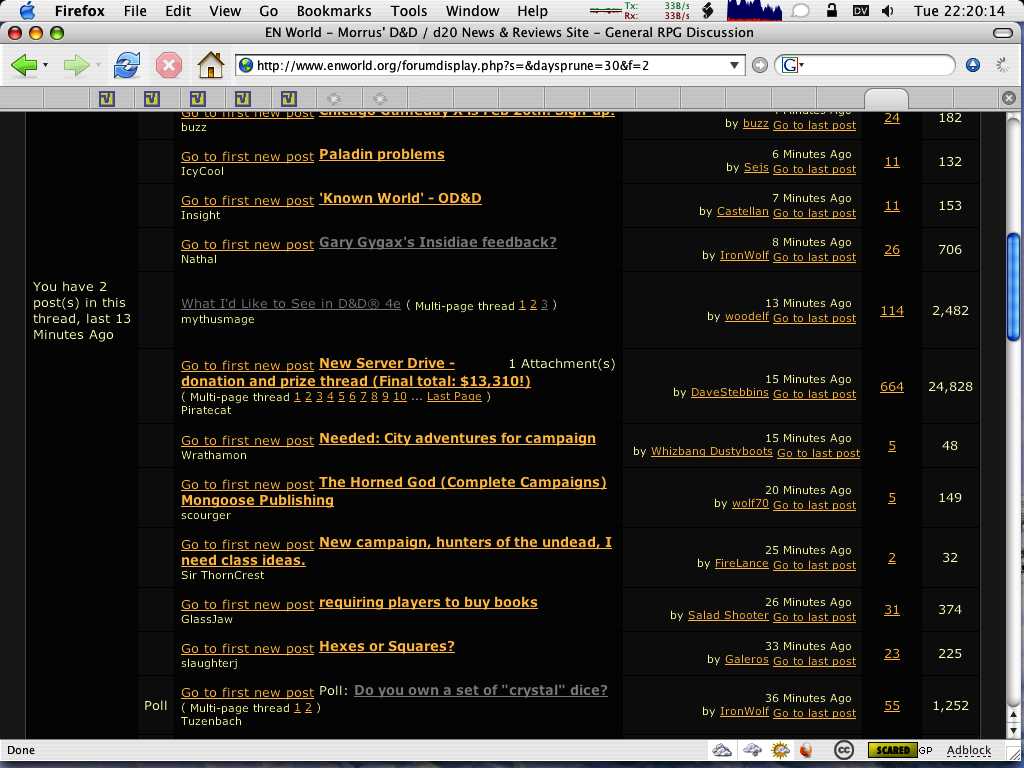Go back with the green Back arrow

pyautogui.click(x=24, y=65)
